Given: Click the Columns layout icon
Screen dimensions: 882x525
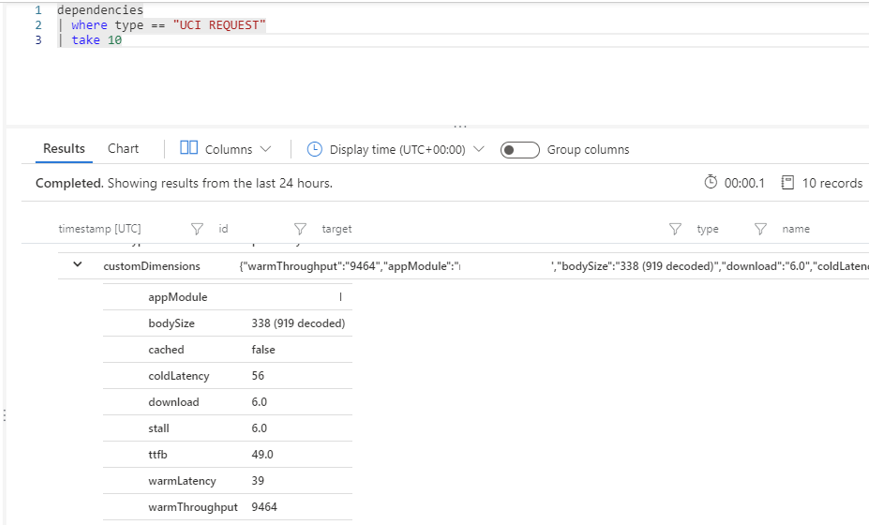Looking at the screenshot, I should [x=188, y=148].
